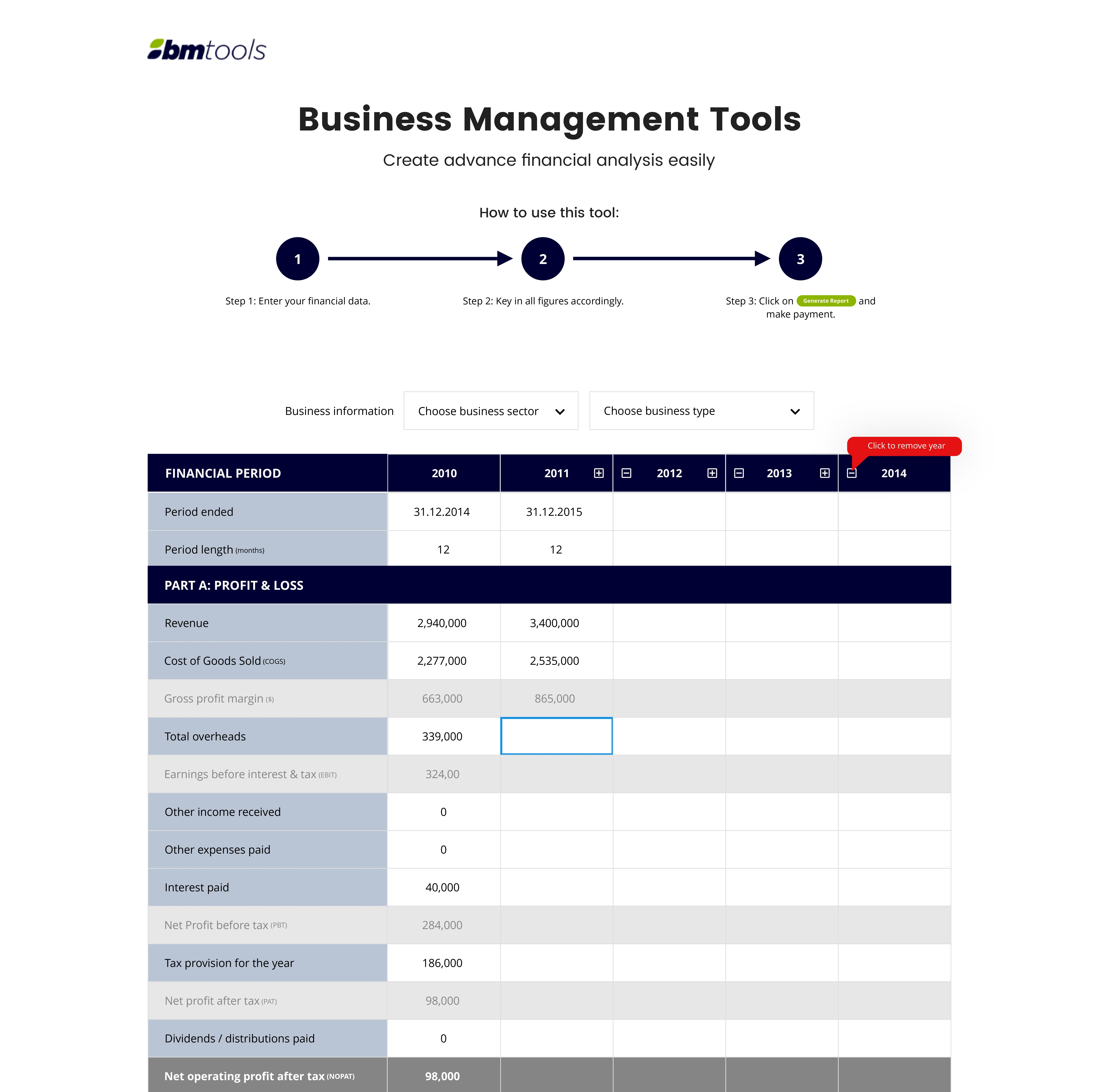
Task: Click the plus icon after 2012
Action: tap(712, 473)
